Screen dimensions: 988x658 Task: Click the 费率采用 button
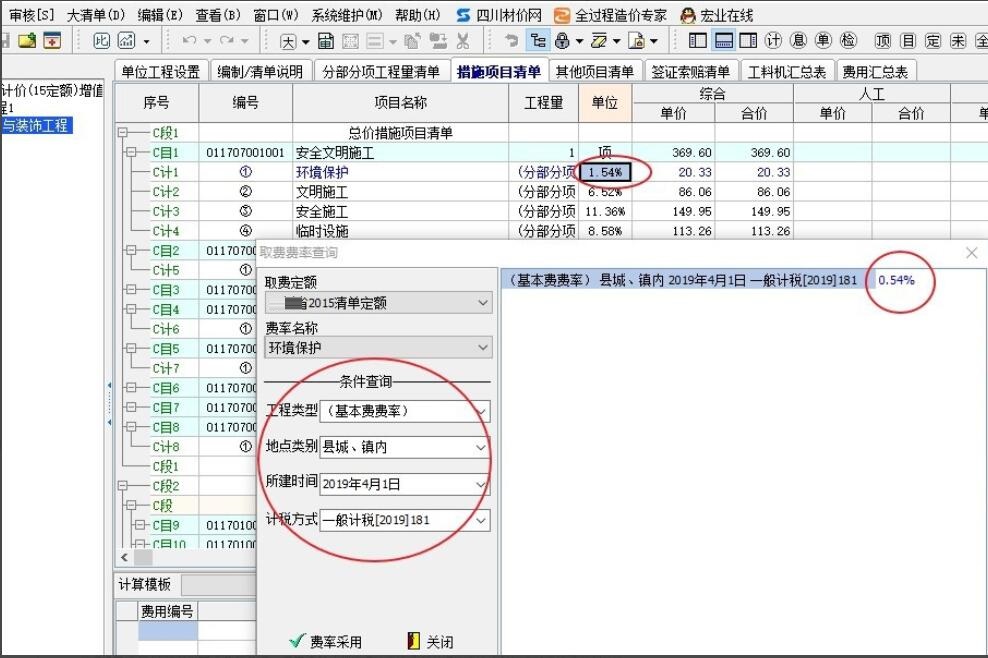click(326, 642)
